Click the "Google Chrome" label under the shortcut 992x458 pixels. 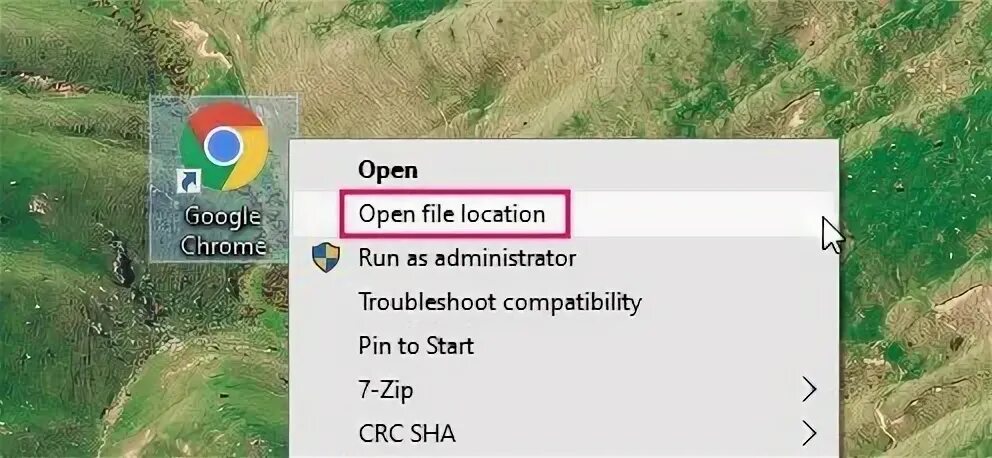pyautogui.click(x=223, y=231)
